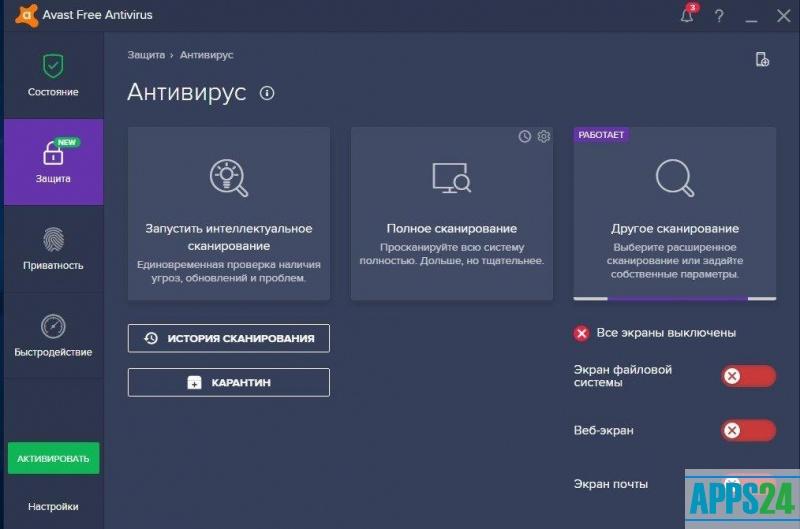The width and height of the screenshot is (800, 529).
Task: Click the green АКТИВИРОВАТЬ button
Action: click(54, 458)
